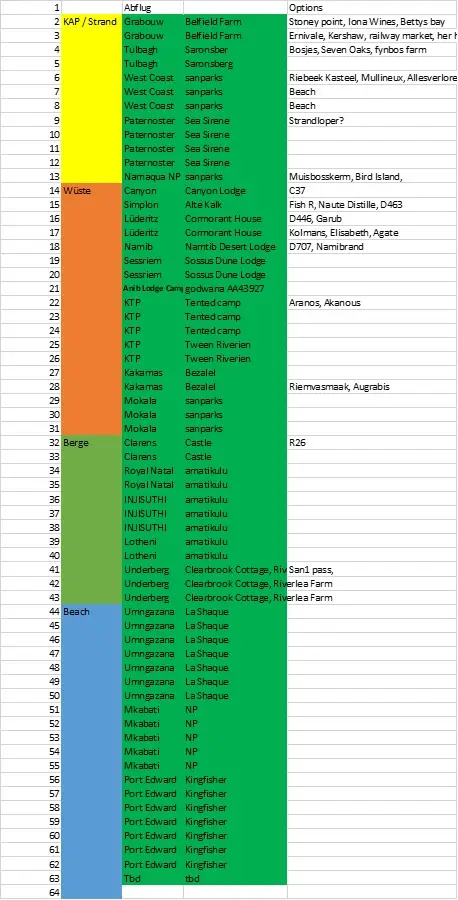This screenshot has width=458, height=900.
Task: Select the Riemvasmaak, Augrabis cell
Action: 372,386
